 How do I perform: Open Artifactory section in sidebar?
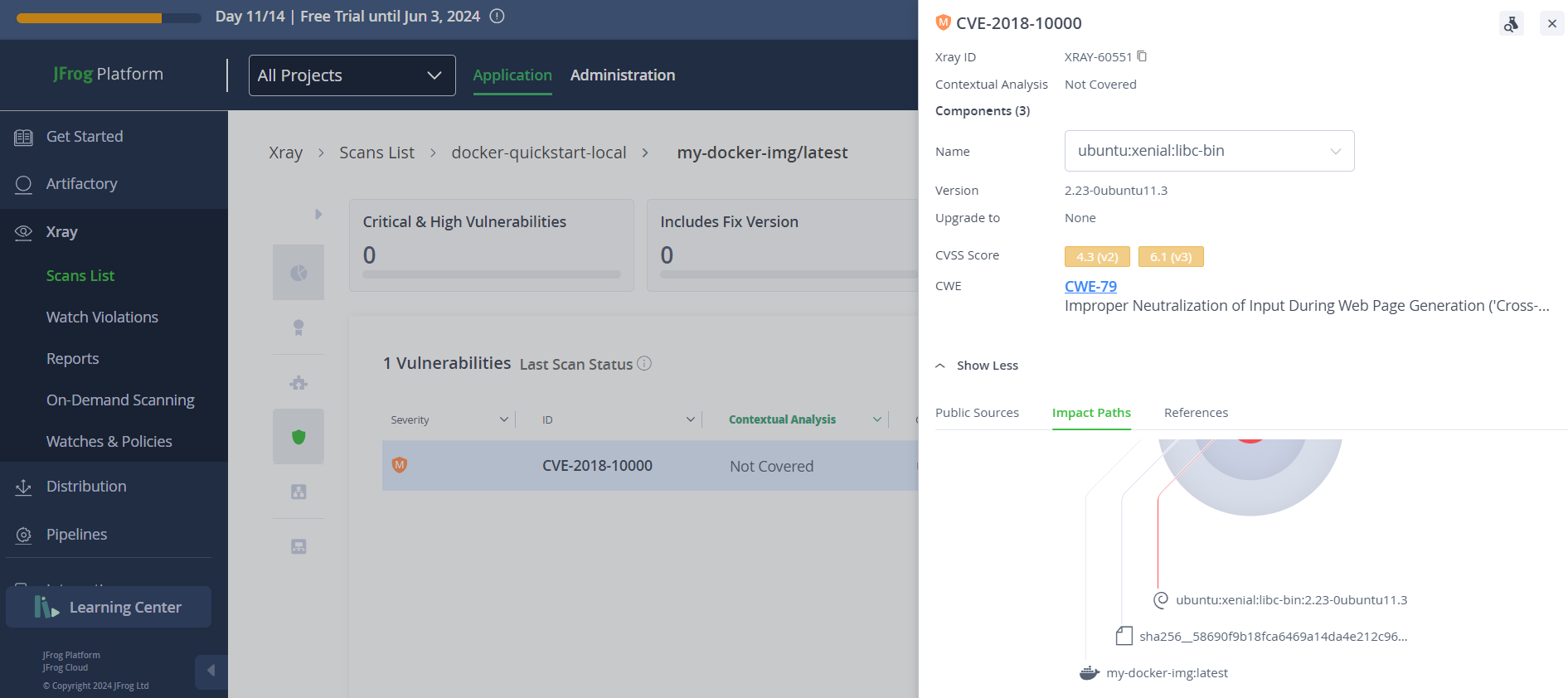coord(81,184)
